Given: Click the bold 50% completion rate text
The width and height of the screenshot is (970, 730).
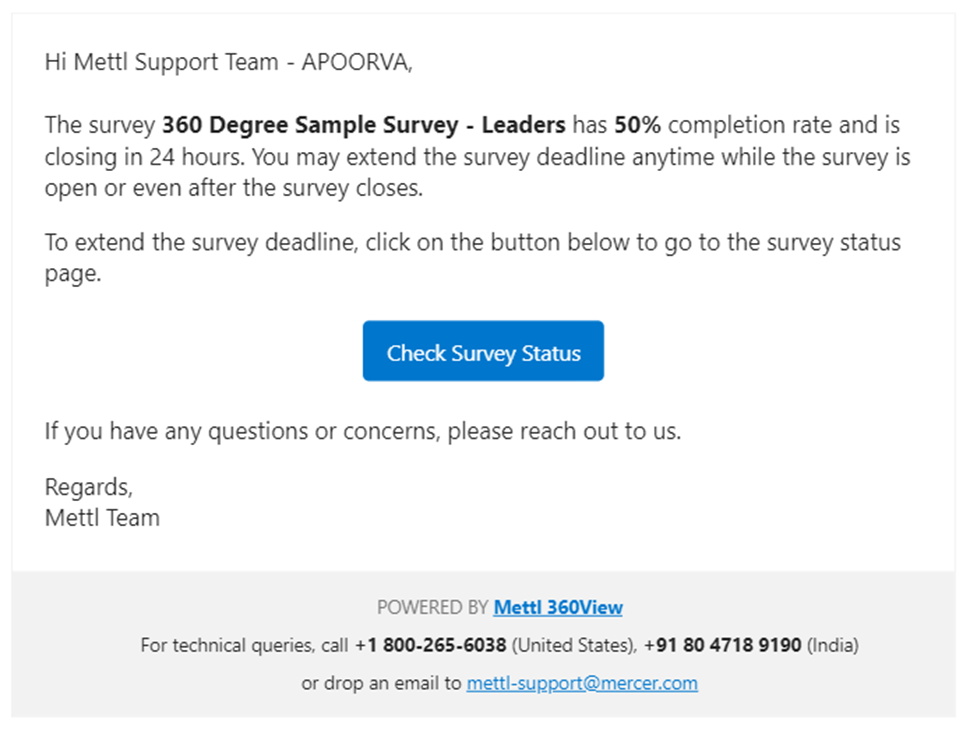Looking at the screenshot, I should (637, 125).
